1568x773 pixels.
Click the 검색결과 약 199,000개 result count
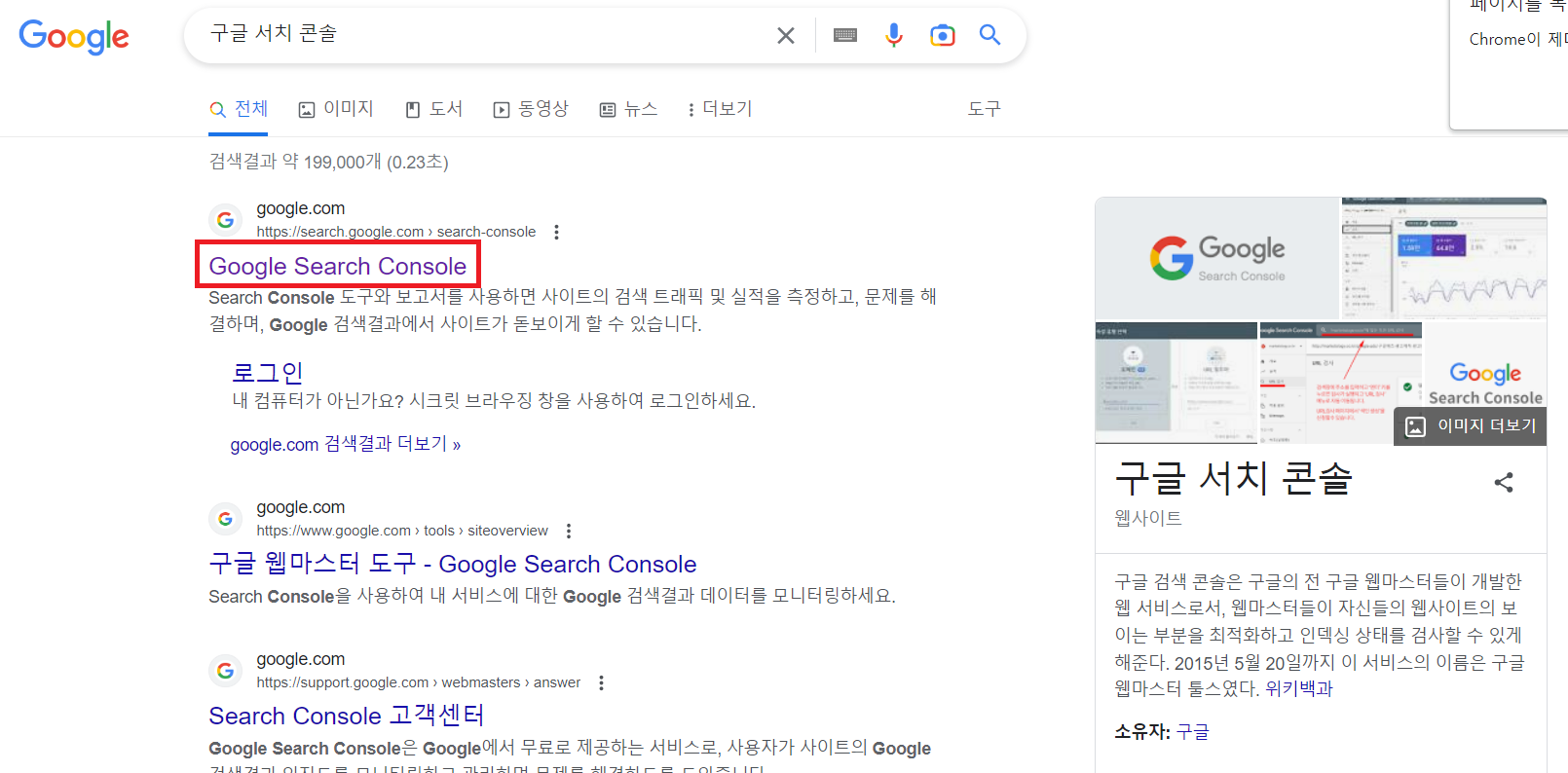pyautogui.click(x=329, y=162)
